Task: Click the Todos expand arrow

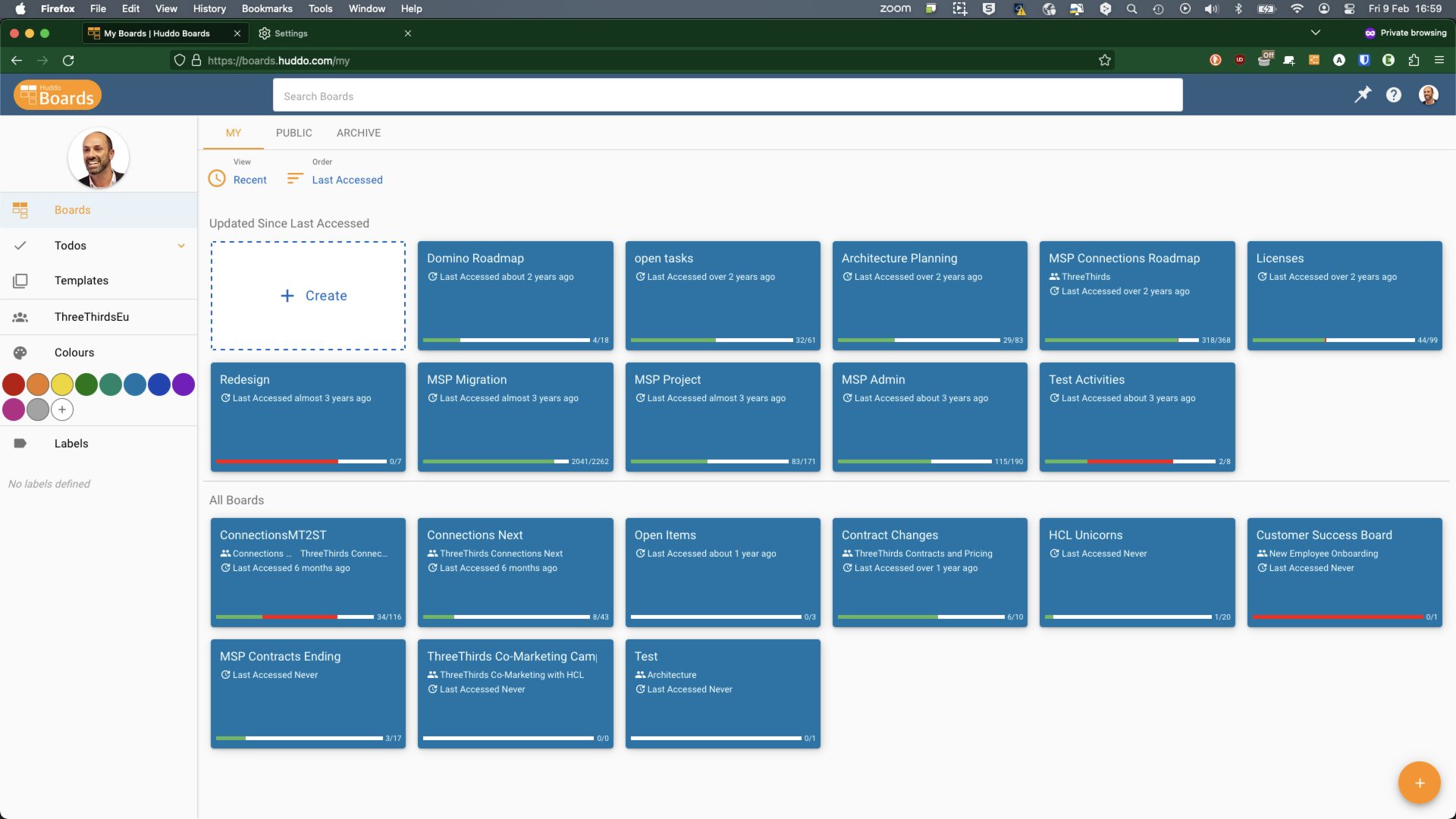Action: [181, 245]
